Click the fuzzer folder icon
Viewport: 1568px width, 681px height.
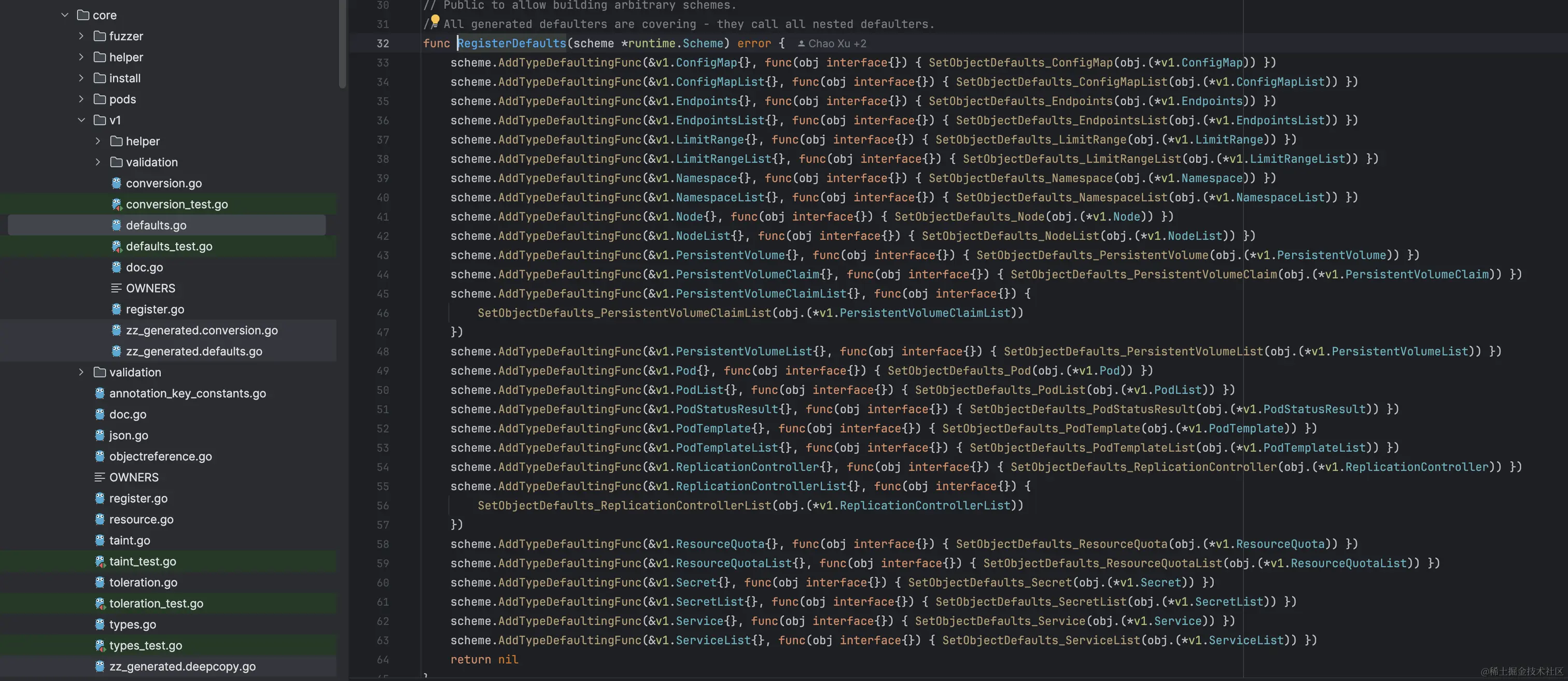tap(100, 36)
